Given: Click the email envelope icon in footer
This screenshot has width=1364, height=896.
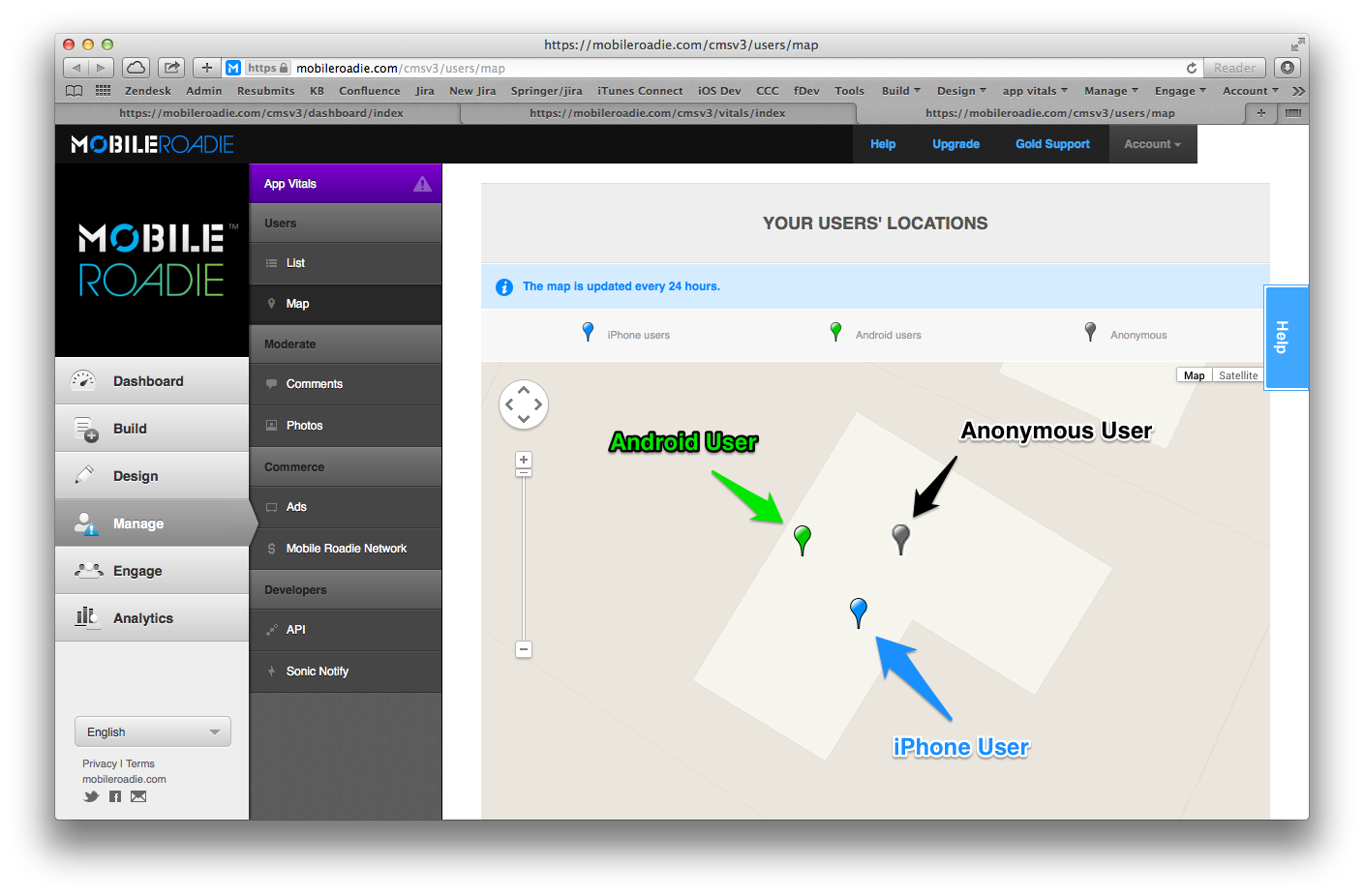Looking at the screenshot, I should (x=138, y=796).
